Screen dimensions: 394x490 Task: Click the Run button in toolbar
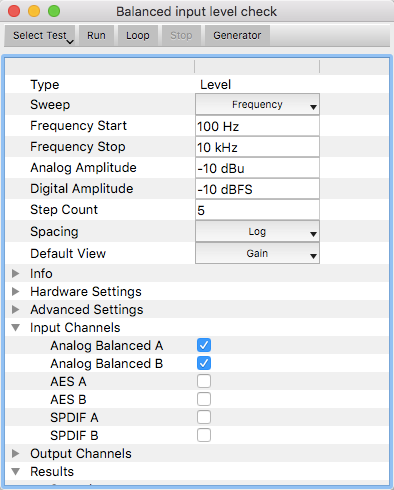pos(96,35)
